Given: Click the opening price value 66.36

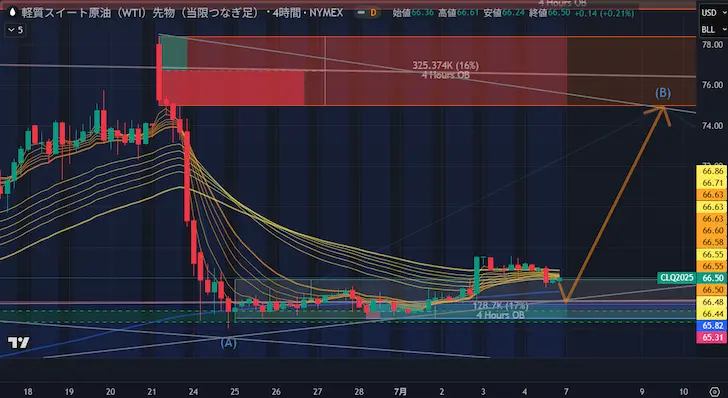Looking at the screenshot, I should (x=422, y=13).
